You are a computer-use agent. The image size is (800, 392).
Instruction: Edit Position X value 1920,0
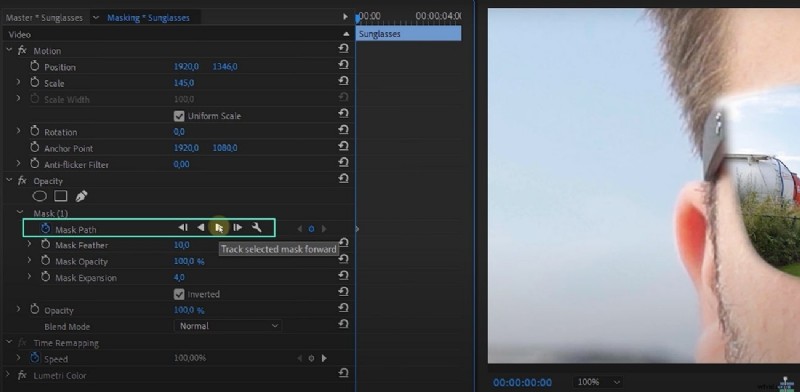coord(186,66)
